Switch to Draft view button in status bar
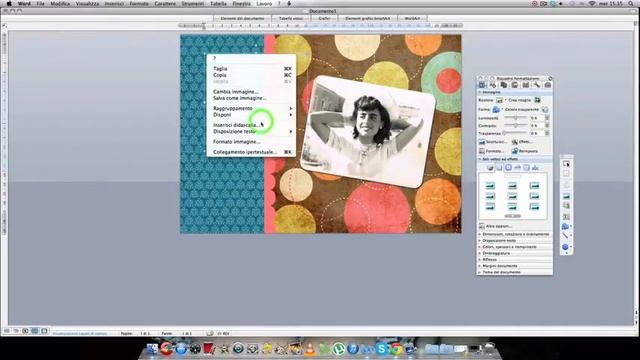The height and width of the screenshot is (360, 640). click(7, 331)
